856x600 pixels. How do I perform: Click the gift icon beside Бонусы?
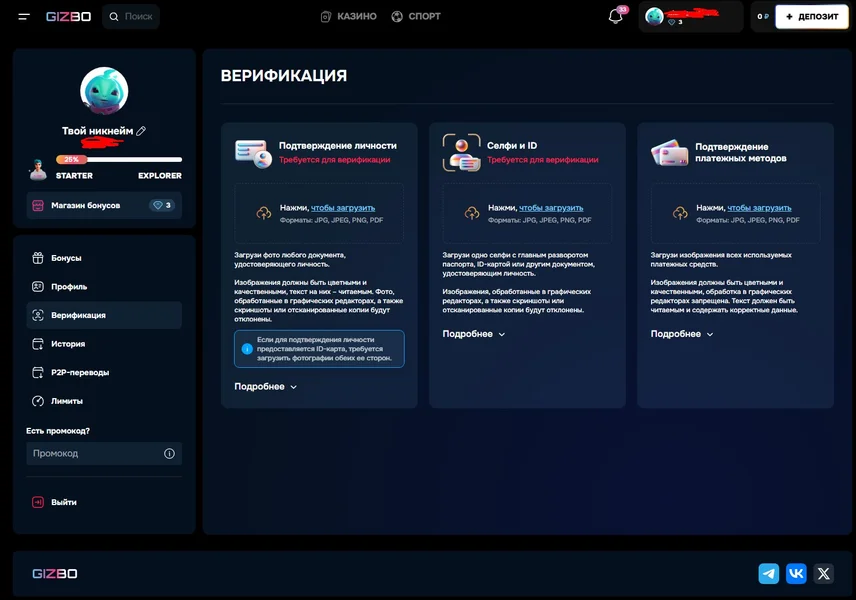38,258
